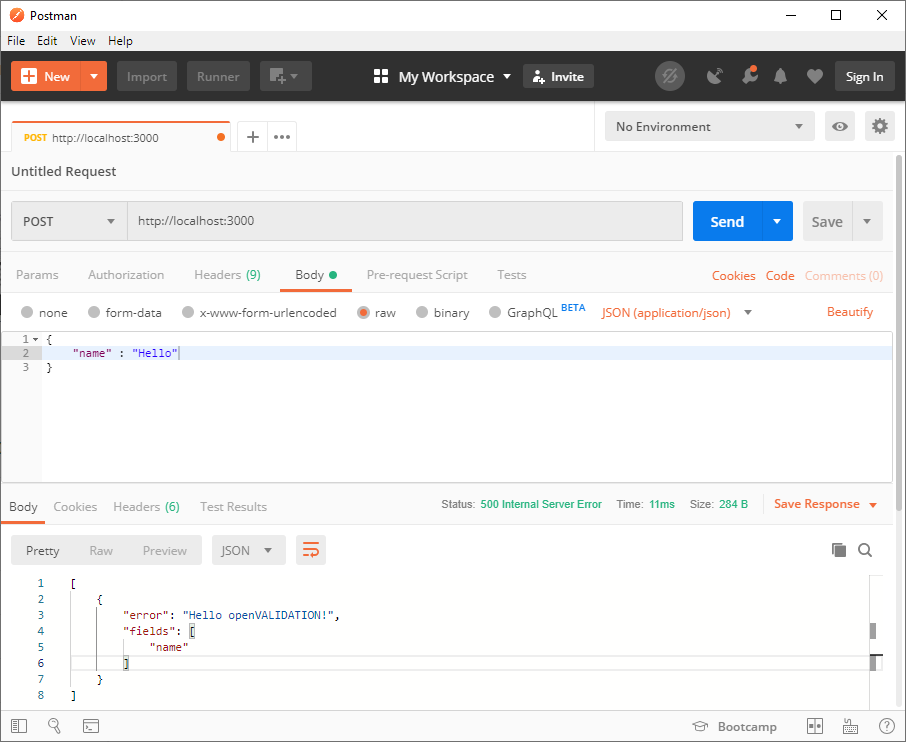Select the form-data radio button
Viewport: 906px width, 742px height.
[x=94, y=313]
